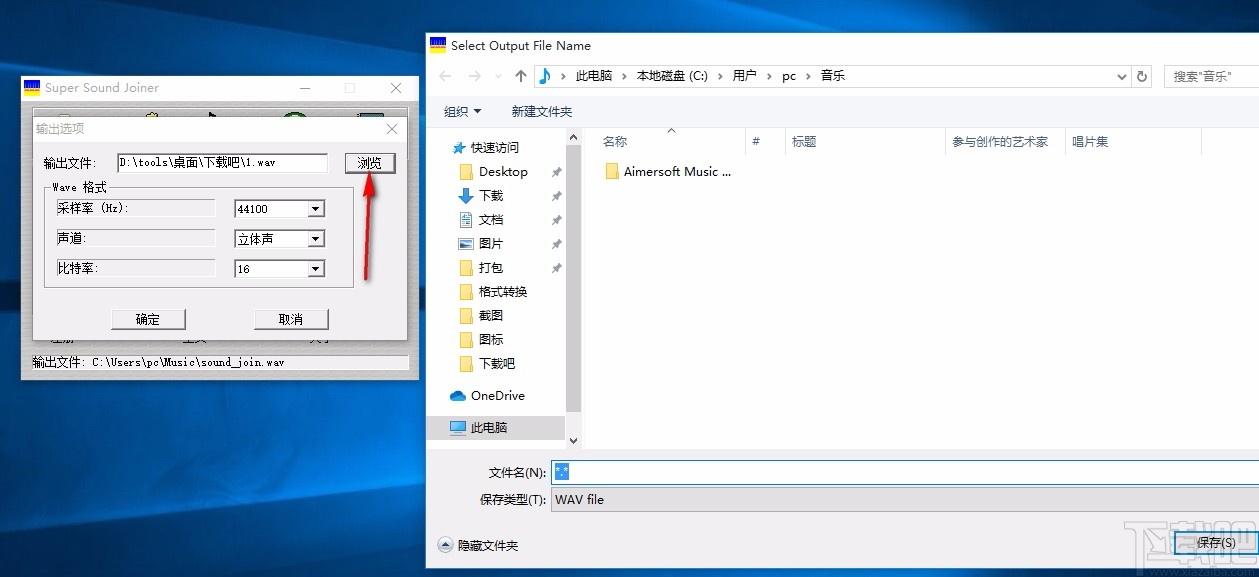Click pin icon next to 下载
Image resolution: width=1259 pixels, height=577 pixels.
click(x=556, y=196)
